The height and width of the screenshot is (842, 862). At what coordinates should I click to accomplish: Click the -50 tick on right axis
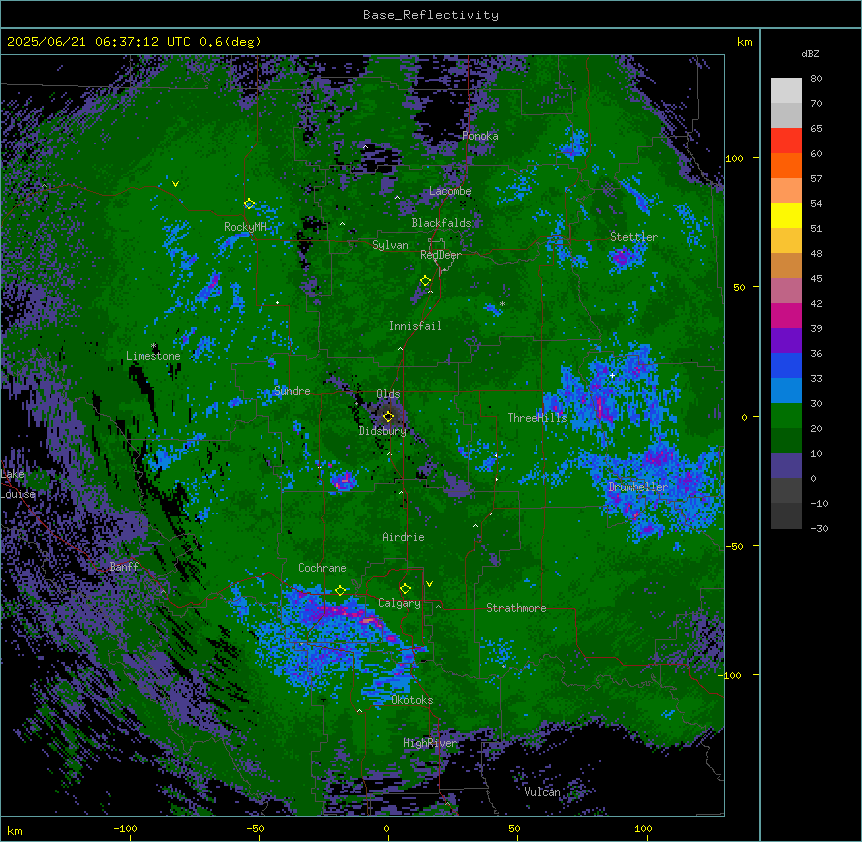(734, 546)
